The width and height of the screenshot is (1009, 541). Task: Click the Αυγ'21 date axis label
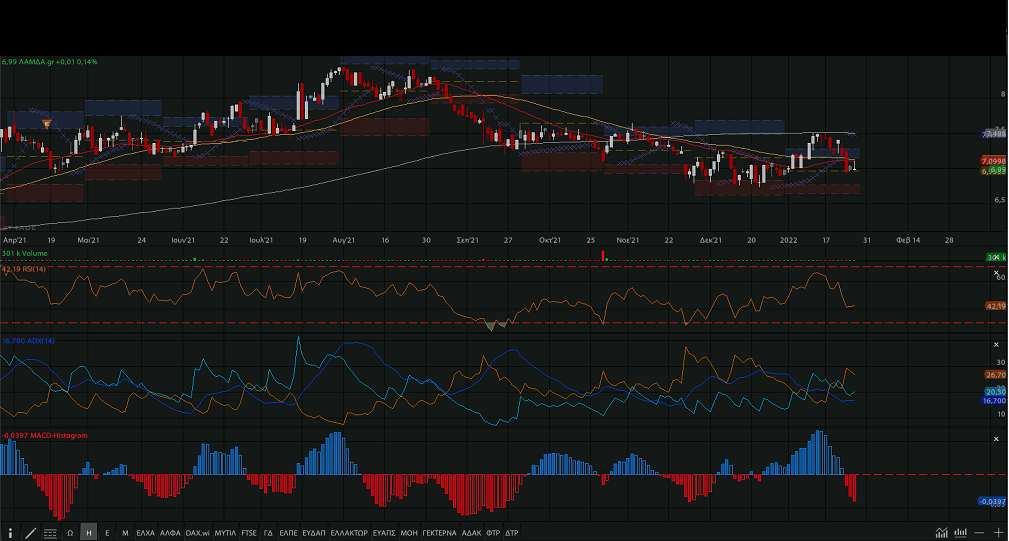coord(344,240)
